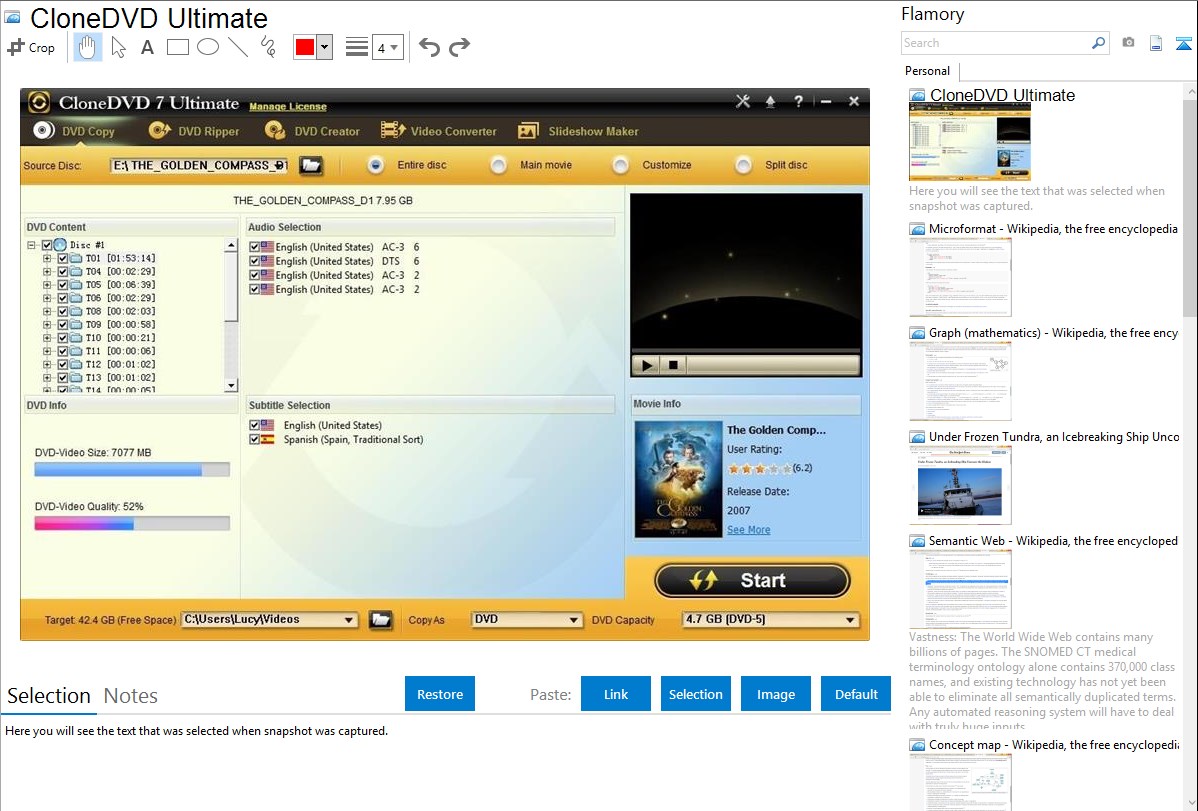1198x811 pixels.
Task: Toggle the English AC-3 6 audio checkbox
Action: pyautogui.click(x=254, y=247)
